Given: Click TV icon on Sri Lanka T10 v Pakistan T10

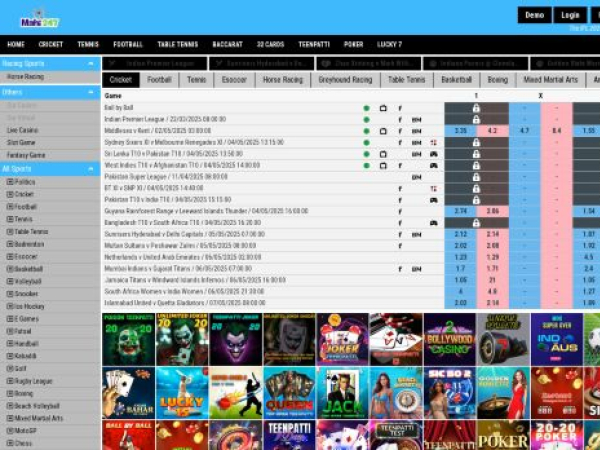Looking at the screenshot, I should point(383,154).
